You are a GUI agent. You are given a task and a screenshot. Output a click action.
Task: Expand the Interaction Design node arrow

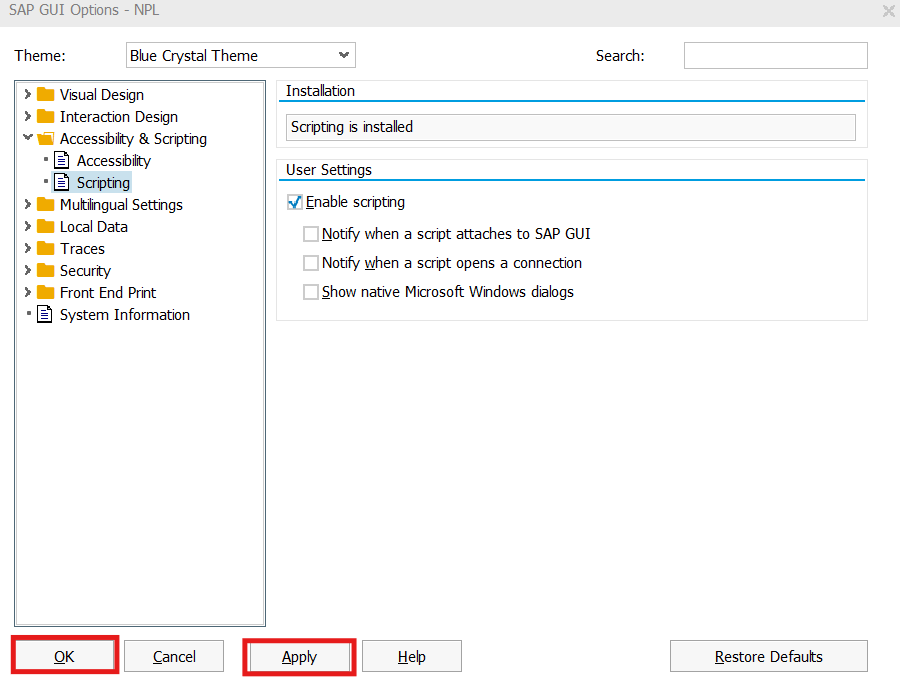point(27,116)
